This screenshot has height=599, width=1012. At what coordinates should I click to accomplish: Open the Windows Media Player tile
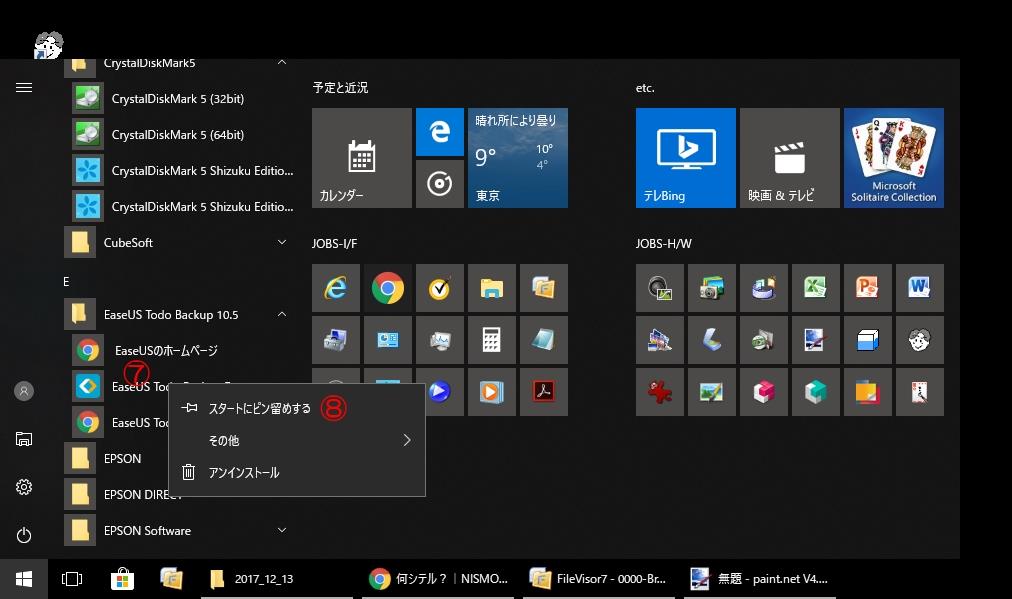492,392
